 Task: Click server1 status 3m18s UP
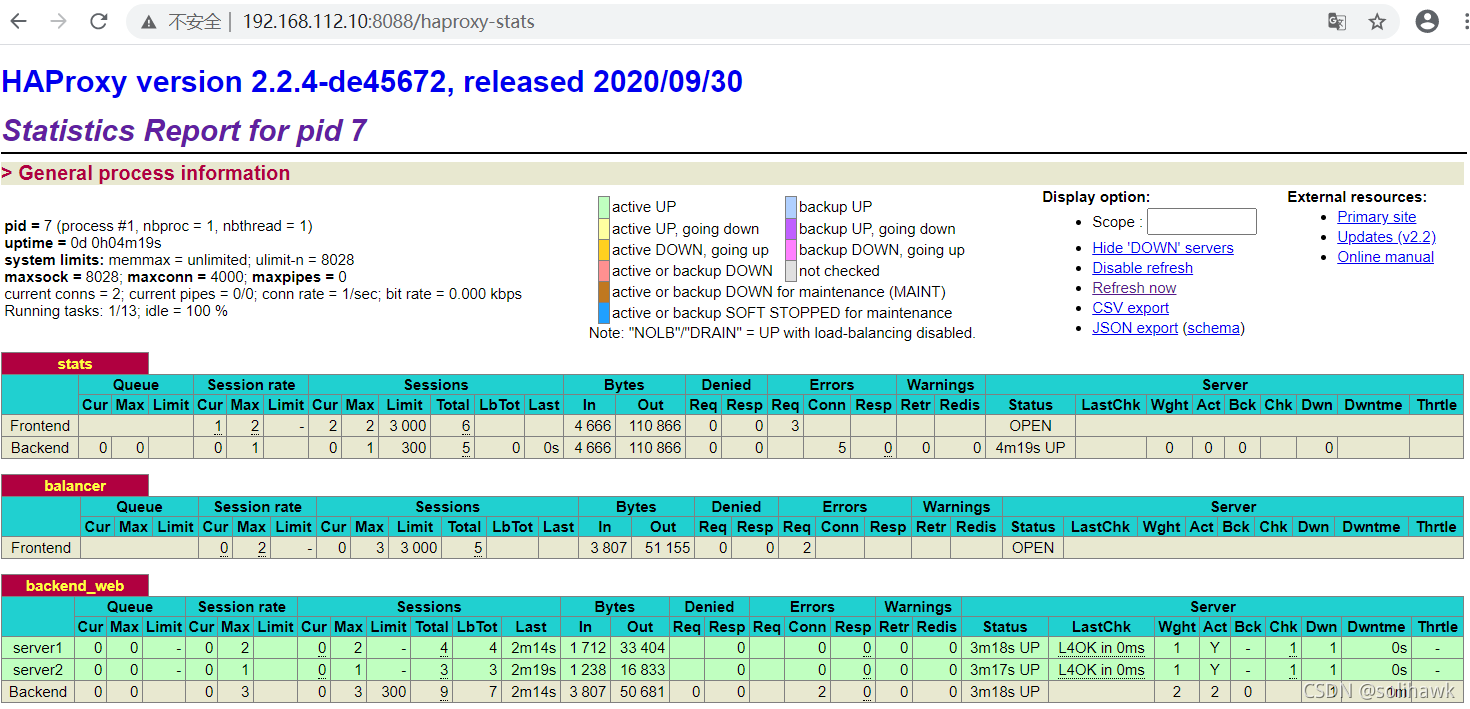1005,648
